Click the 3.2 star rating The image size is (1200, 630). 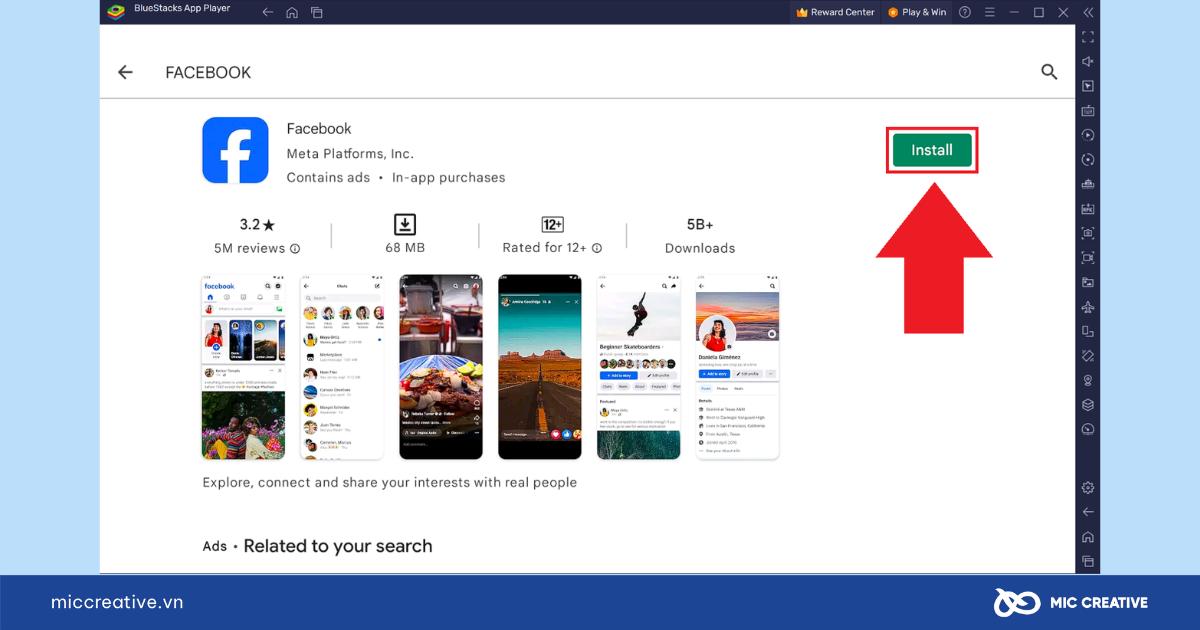tap(257, 224)
